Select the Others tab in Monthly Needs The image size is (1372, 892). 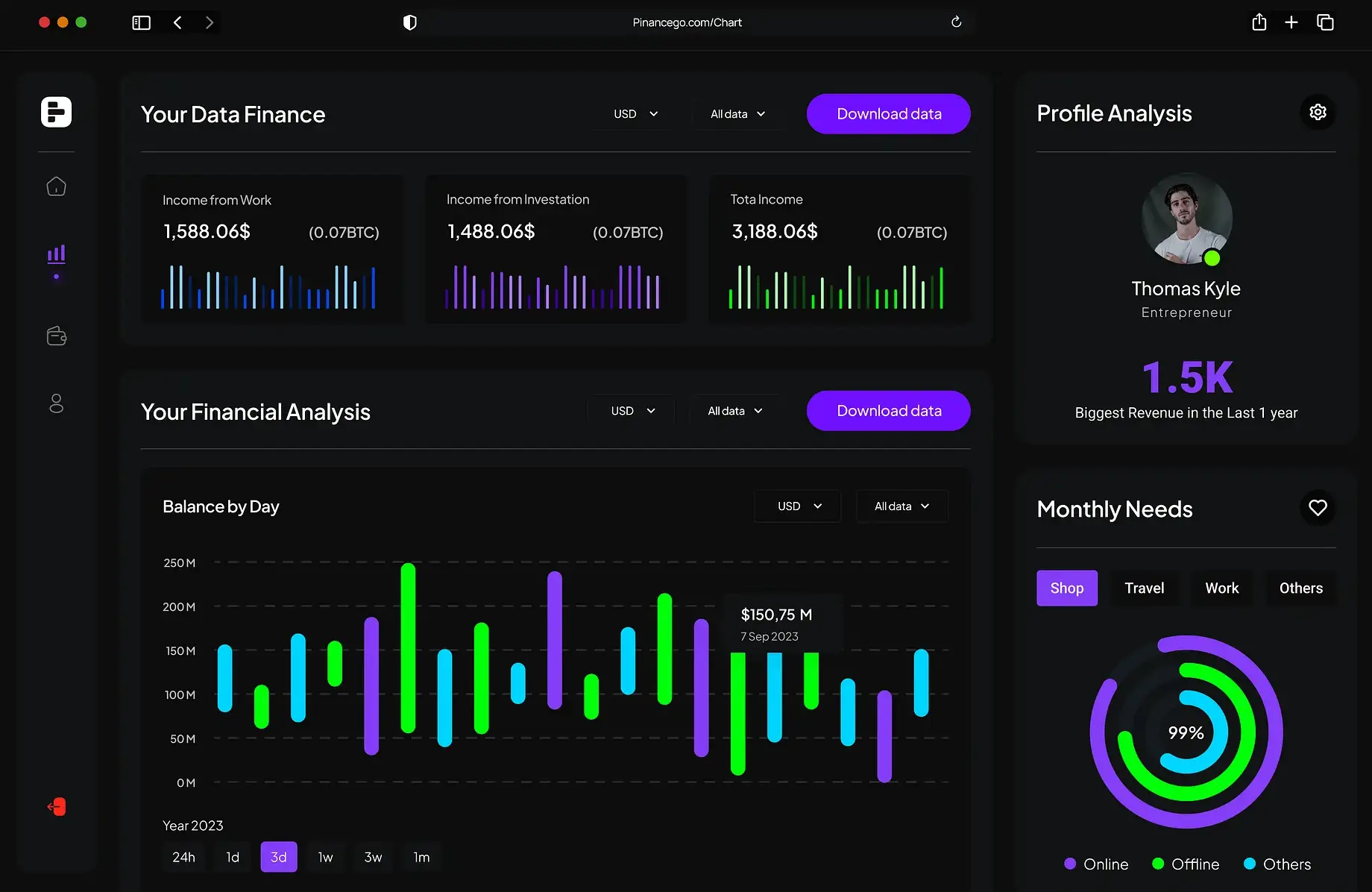[1300, 588]
